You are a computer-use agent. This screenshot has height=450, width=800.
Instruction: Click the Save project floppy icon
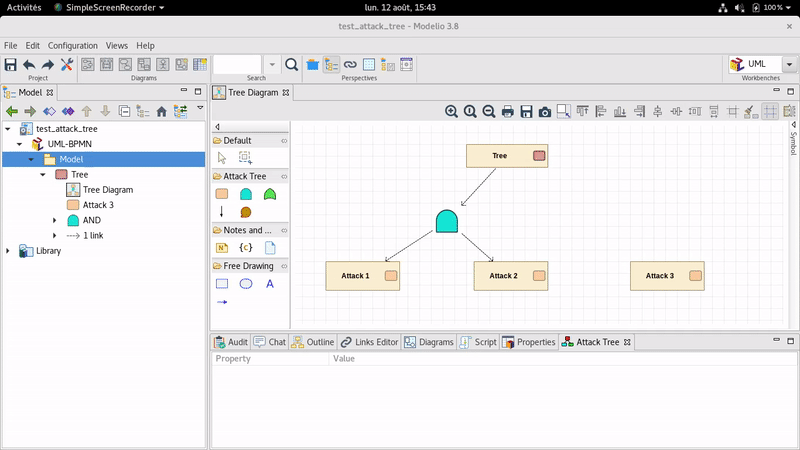pyautogui.click(x=10, y=65)
